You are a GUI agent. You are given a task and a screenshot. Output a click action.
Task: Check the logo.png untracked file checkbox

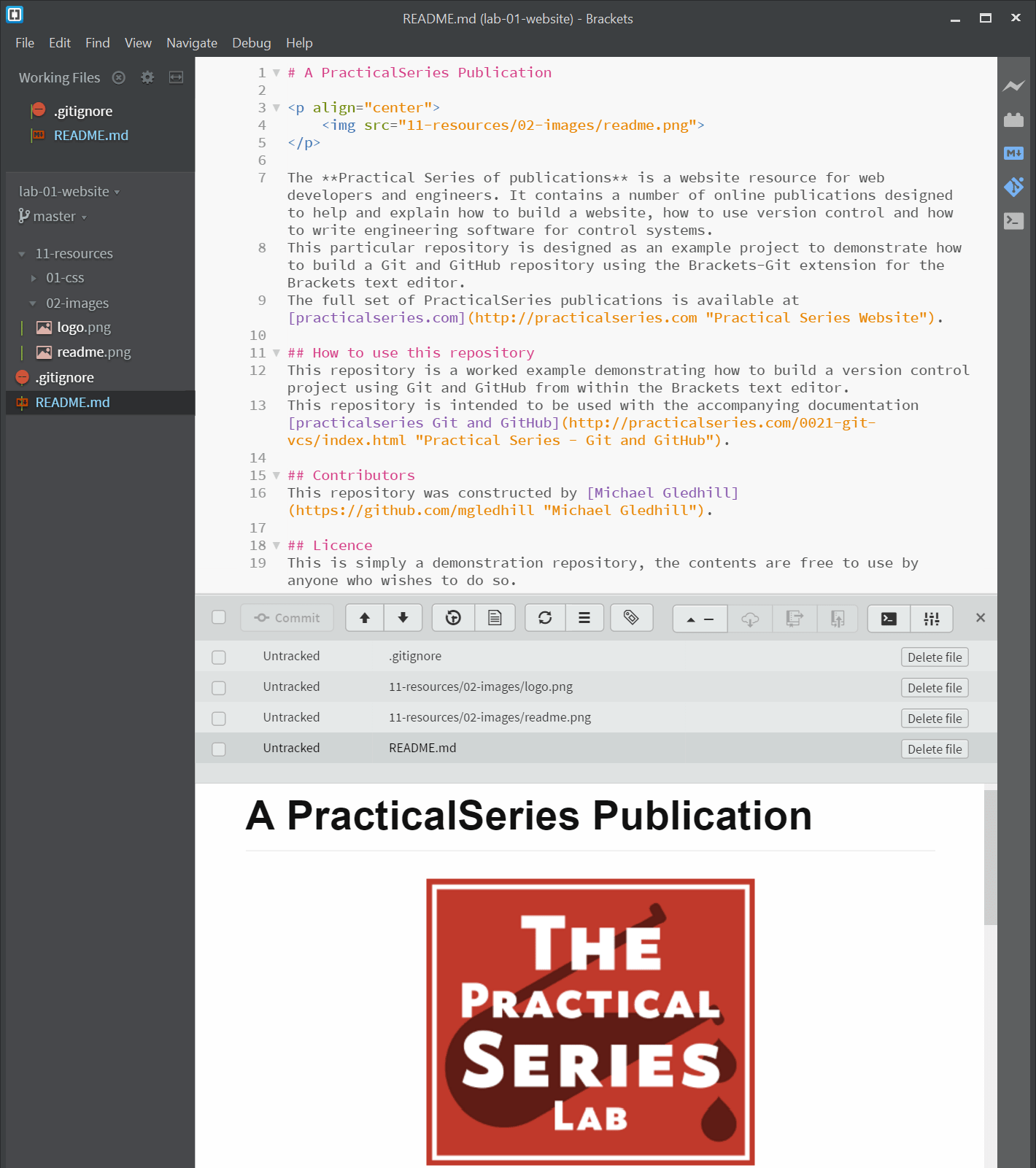pos(219,688)
